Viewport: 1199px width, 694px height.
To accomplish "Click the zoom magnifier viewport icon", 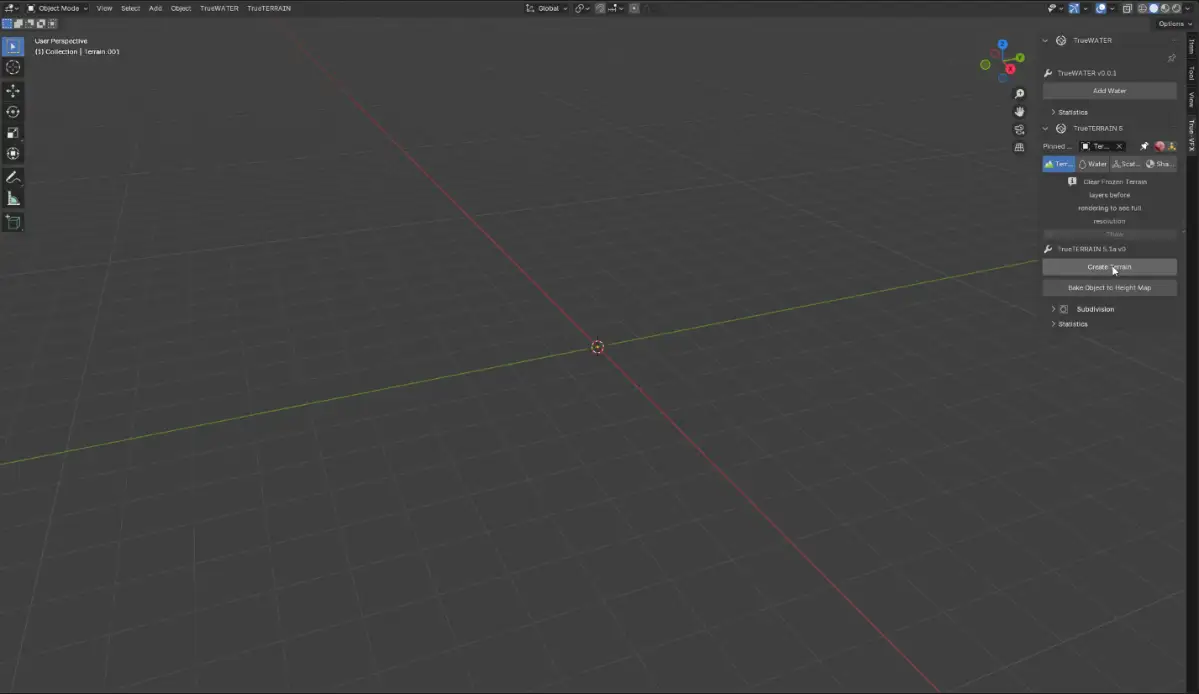I will 1019,94.
